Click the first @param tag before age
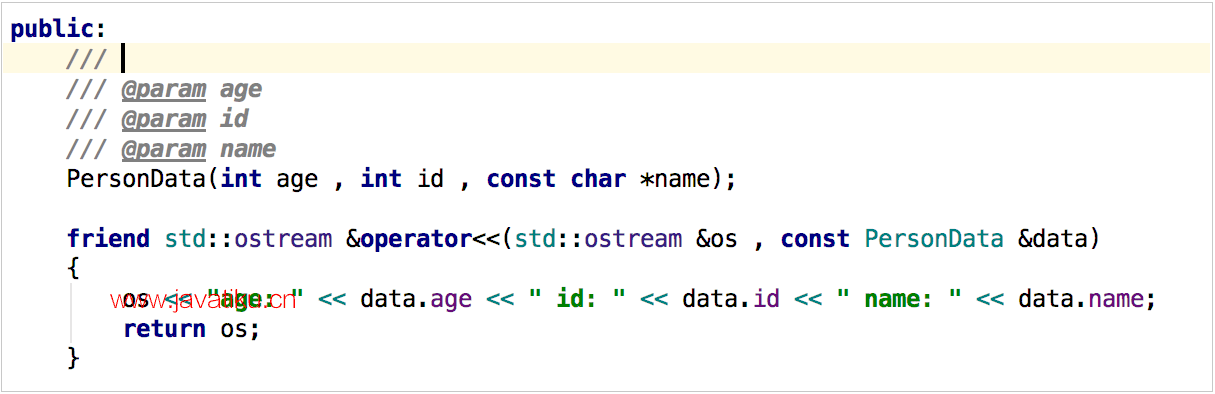Viewport: 1215px width, 394px height. tap(164, 90)
